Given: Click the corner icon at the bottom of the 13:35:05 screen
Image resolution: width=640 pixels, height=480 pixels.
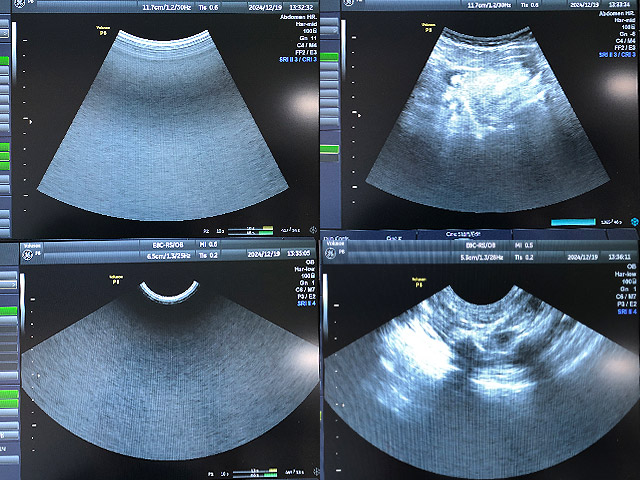Looking at the screenshot, I should point(316,472).
